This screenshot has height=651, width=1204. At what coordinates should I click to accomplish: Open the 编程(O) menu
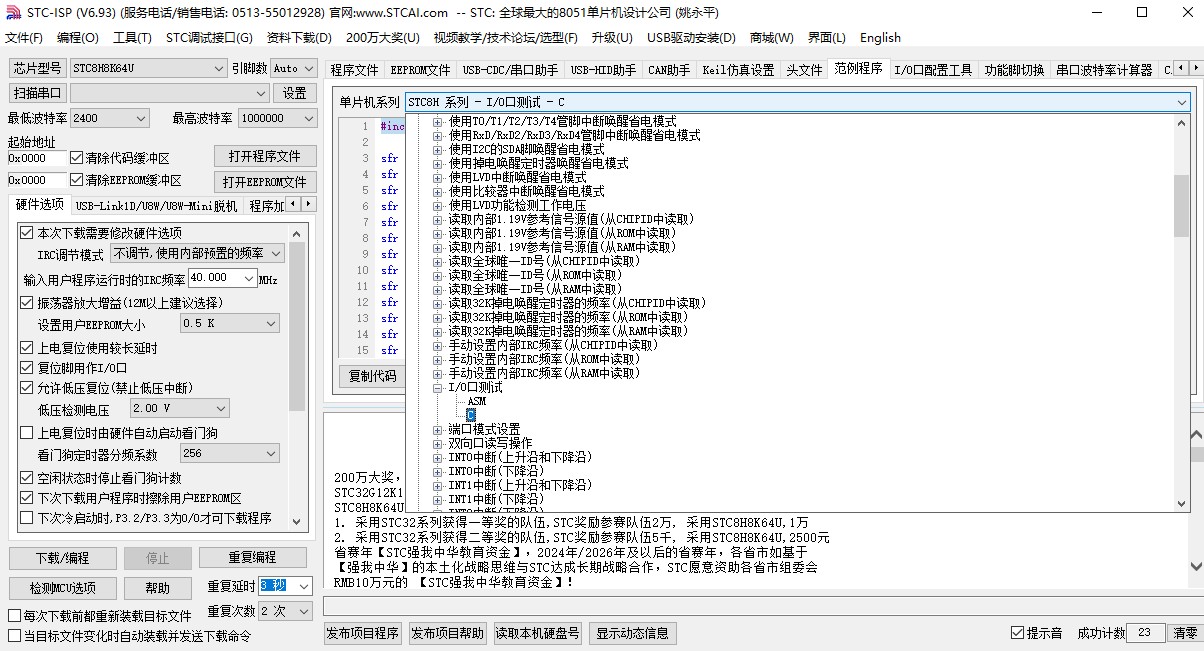click(78, 38)
